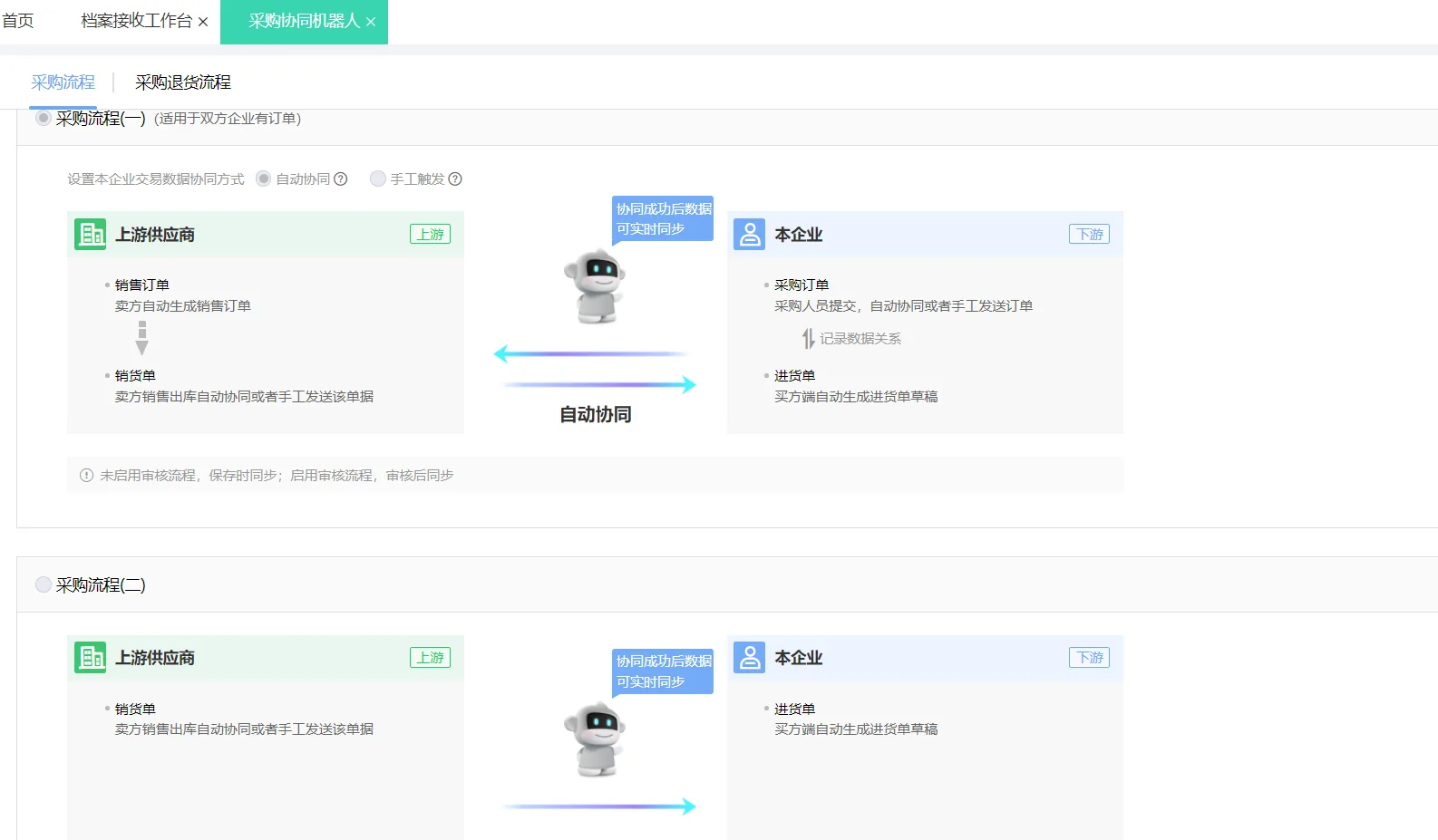This screenshot has width=1438, height=840.
Task: Click the 上游 tag in 采购流程(二)
Action: tap(430, 658)
